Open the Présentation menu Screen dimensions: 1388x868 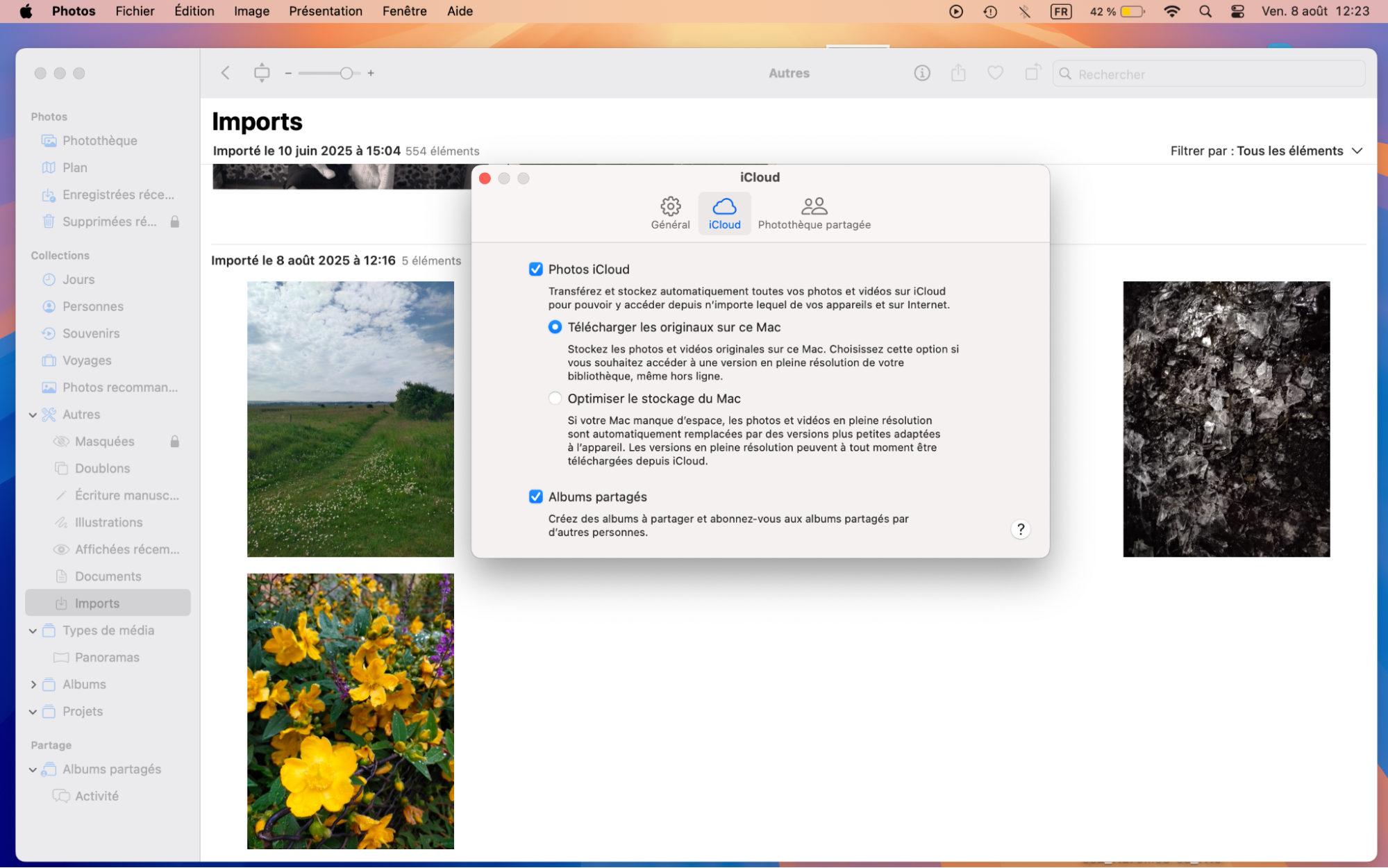(326, 10)
